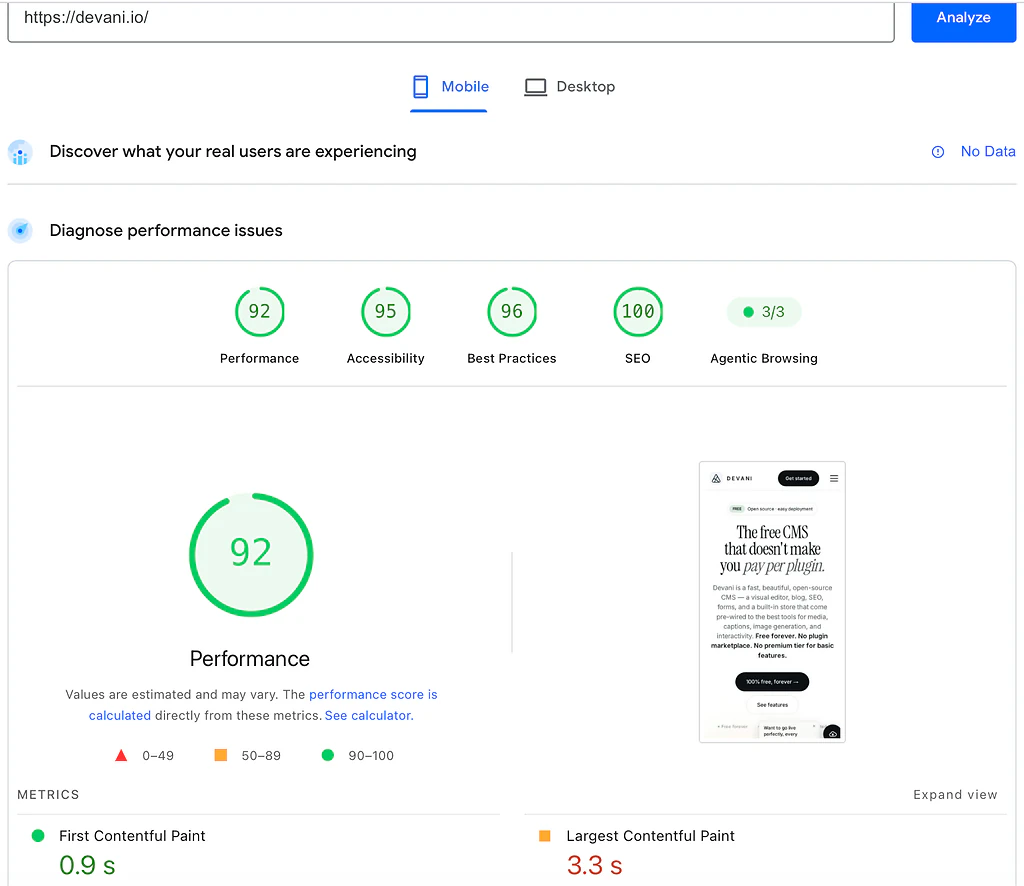
Task: Jump to Performance score gauge 92
Action: click(259, 311)
